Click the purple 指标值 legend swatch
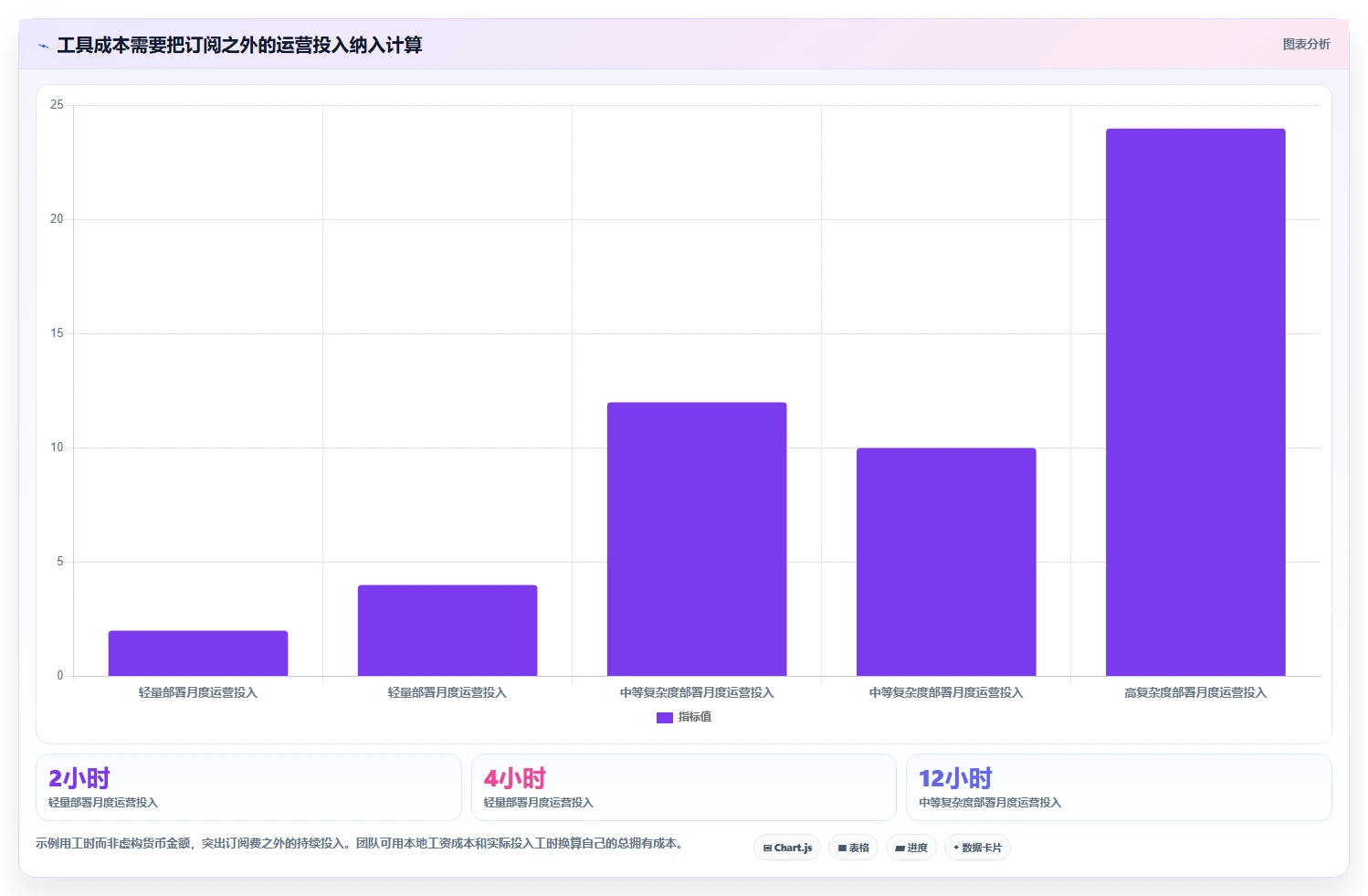The height and width of the screenshot is (896, 1368). pyautogui.click(x=665, y=718)
